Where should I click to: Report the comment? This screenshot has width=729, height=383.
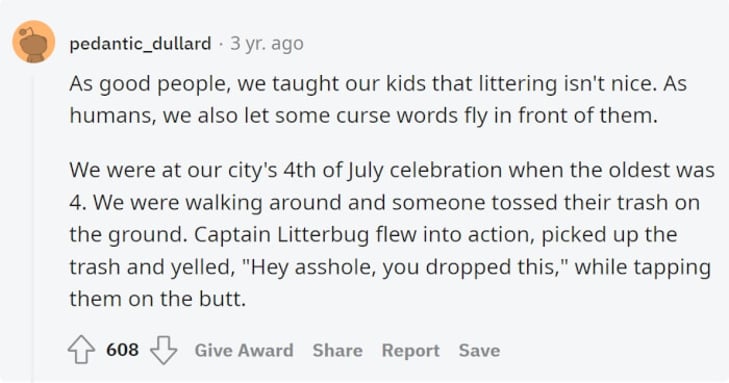click(x=411, y=350)
